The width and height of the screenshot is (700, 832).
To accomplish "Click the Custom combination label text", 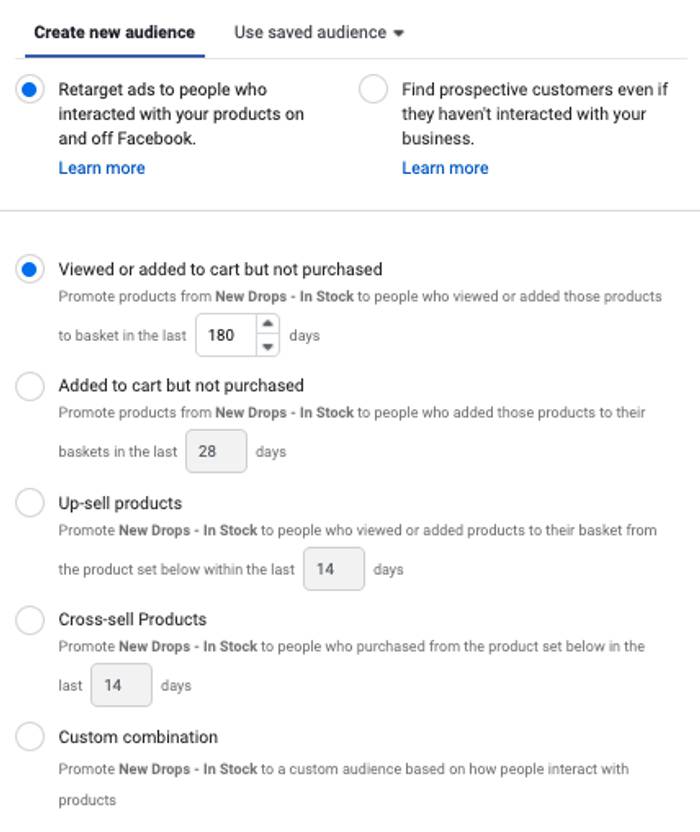I will pos(138,737).
